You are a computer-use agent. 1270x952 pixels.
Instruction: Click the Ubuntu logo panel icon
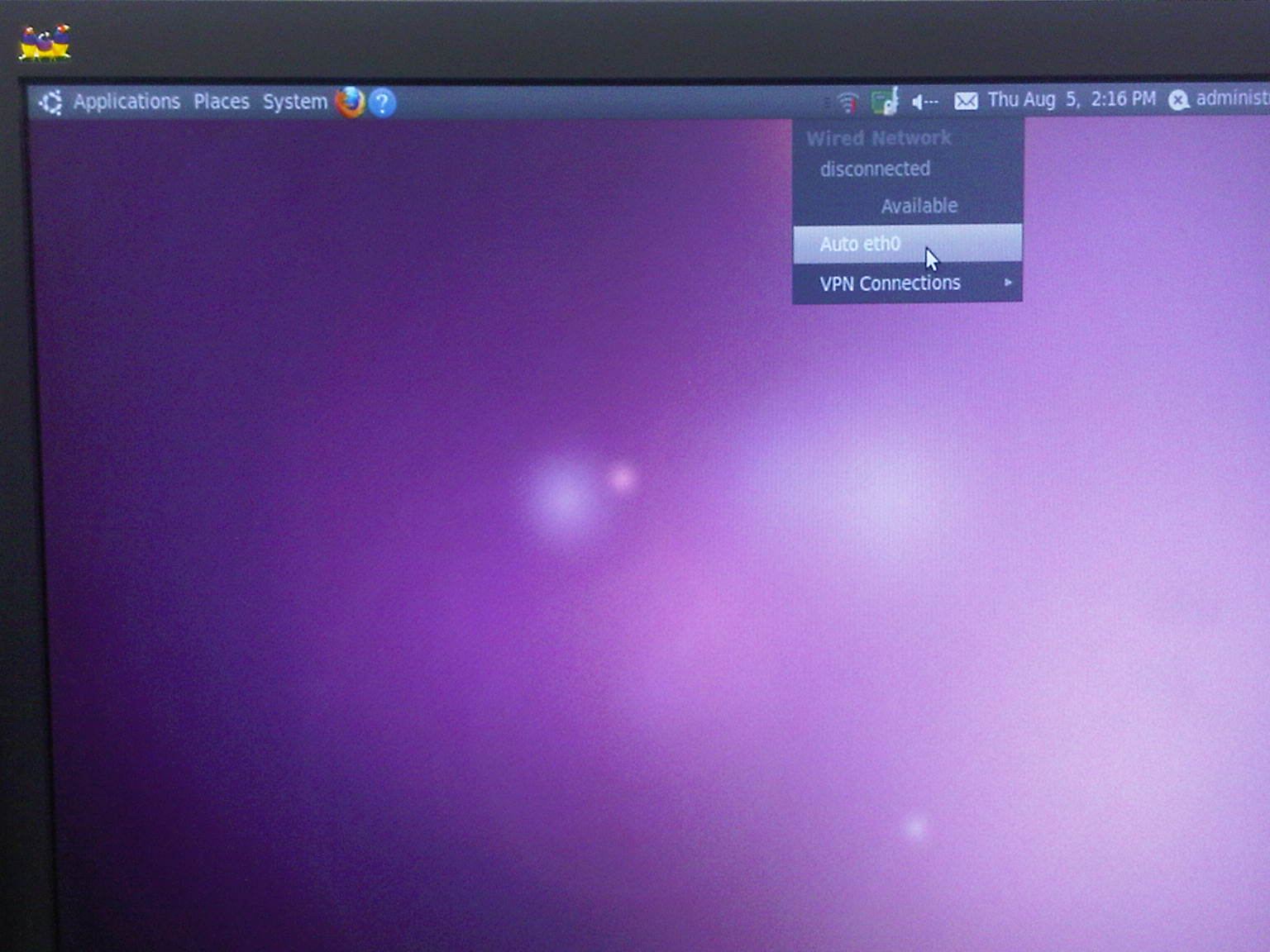(50, 102)
